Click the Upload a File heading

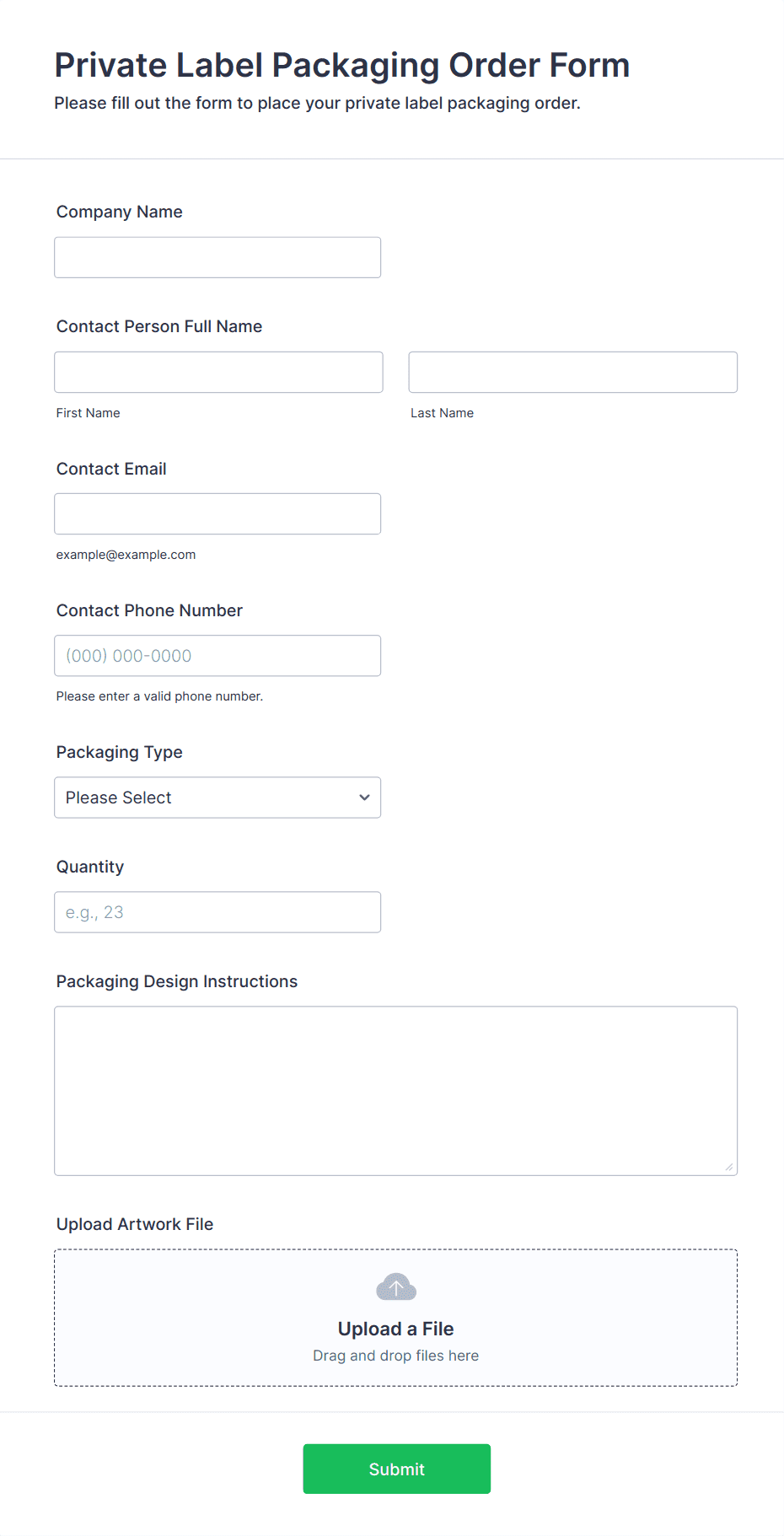click(x=395, y=1329)
